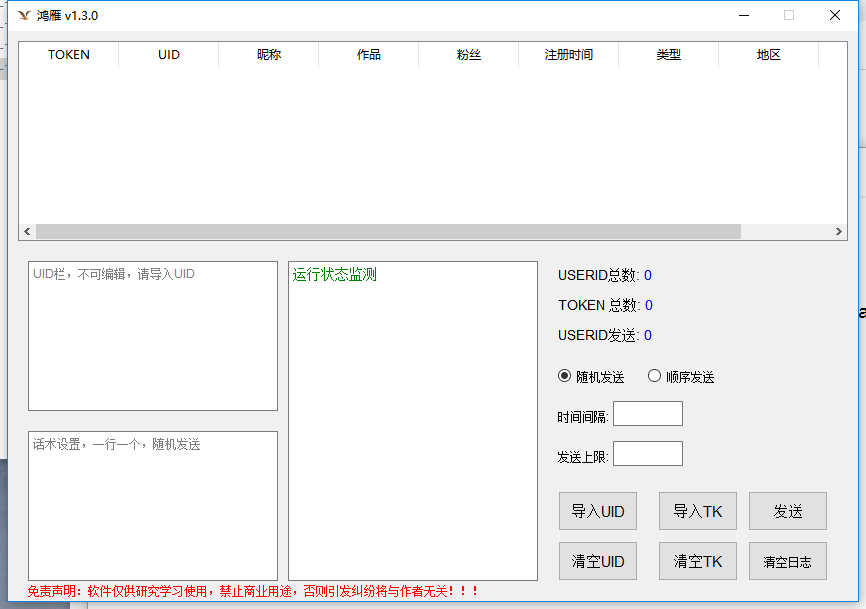Select the 顺序发送 radio button
The height and width of the screenshot is (609, 866).
(x=655, y=376)
